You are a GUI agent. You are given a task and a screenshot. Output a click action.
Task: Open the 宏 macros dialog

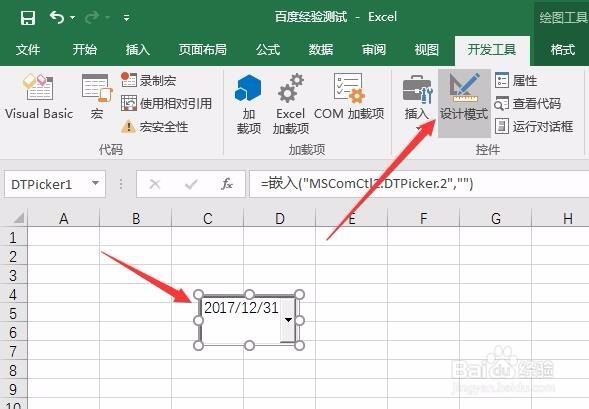click(97, 97)
